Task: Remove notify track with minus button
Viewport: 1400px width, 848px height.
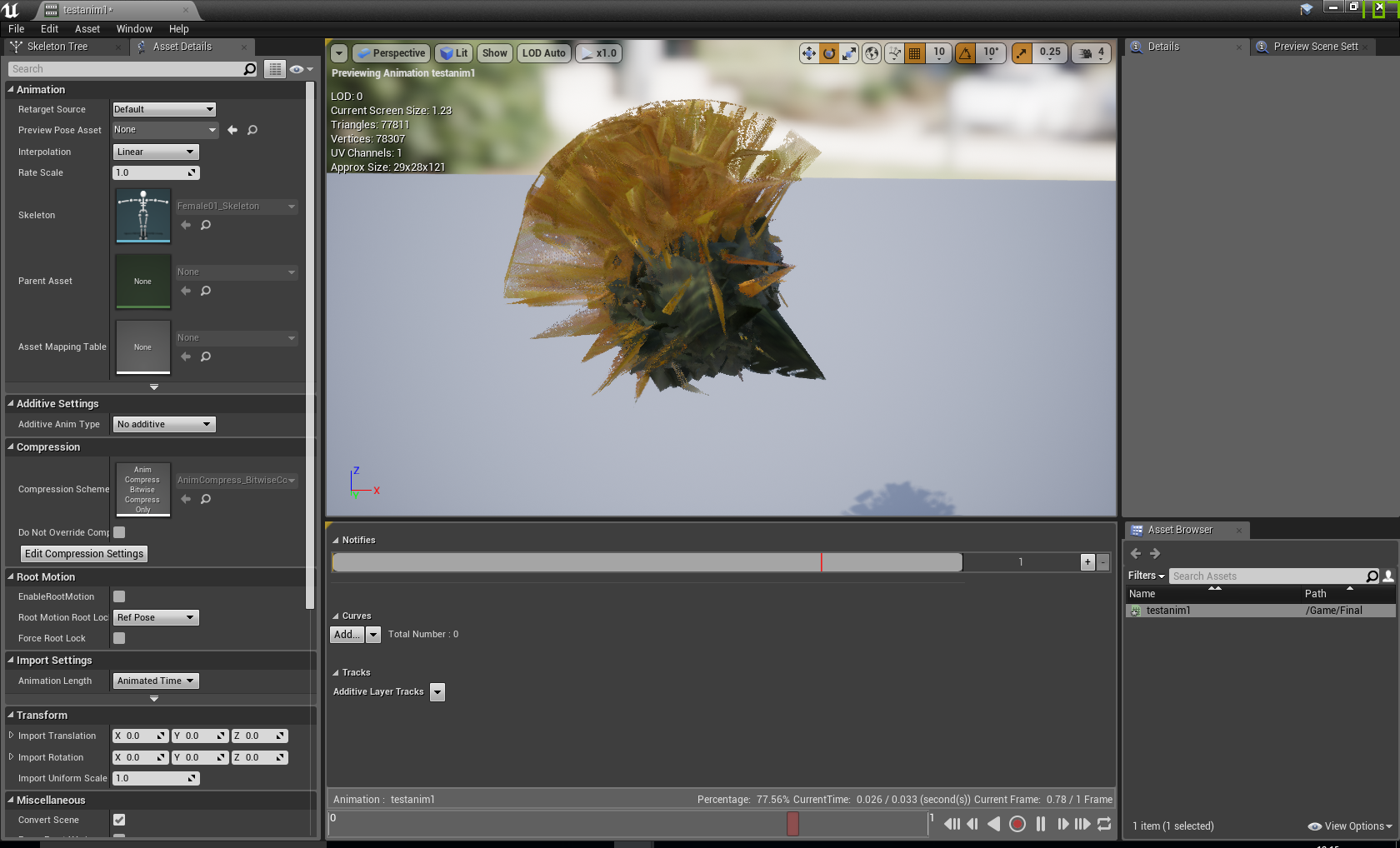Action: coord(1103,562)
